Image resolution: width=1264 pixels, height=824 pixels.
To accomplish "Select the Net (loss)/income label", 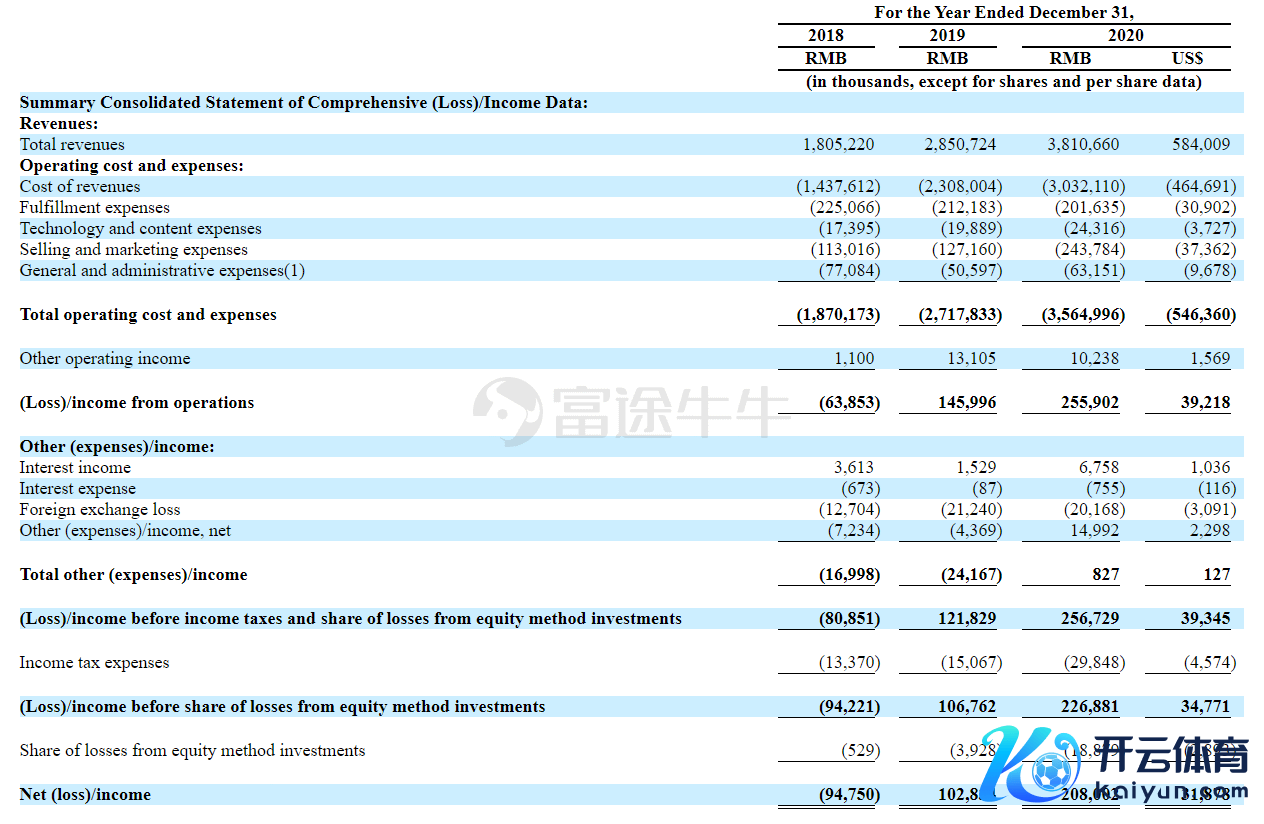I will (85, 794).
